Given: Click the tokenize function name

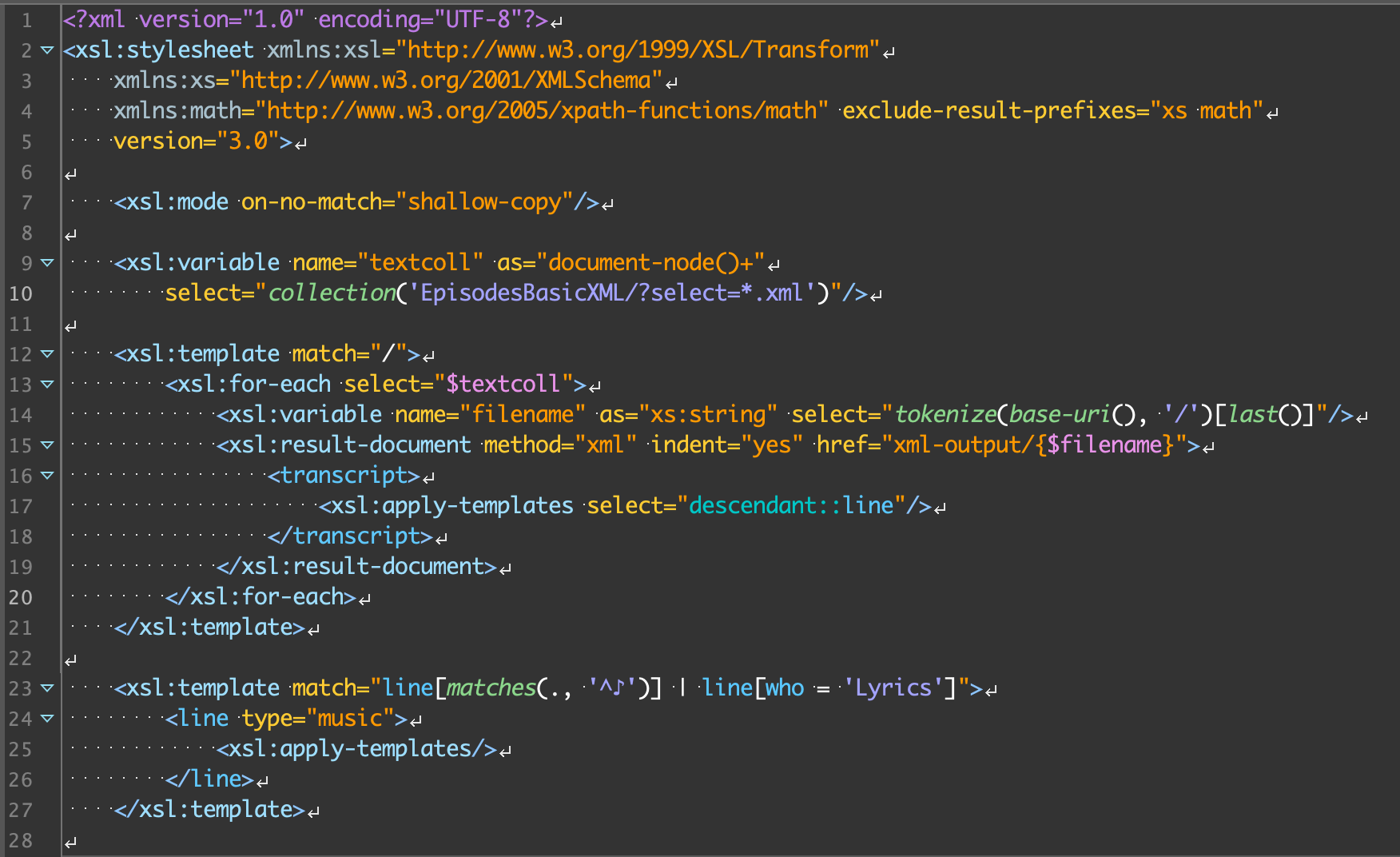Looking at the screenshot, I should tap(945, 415).
